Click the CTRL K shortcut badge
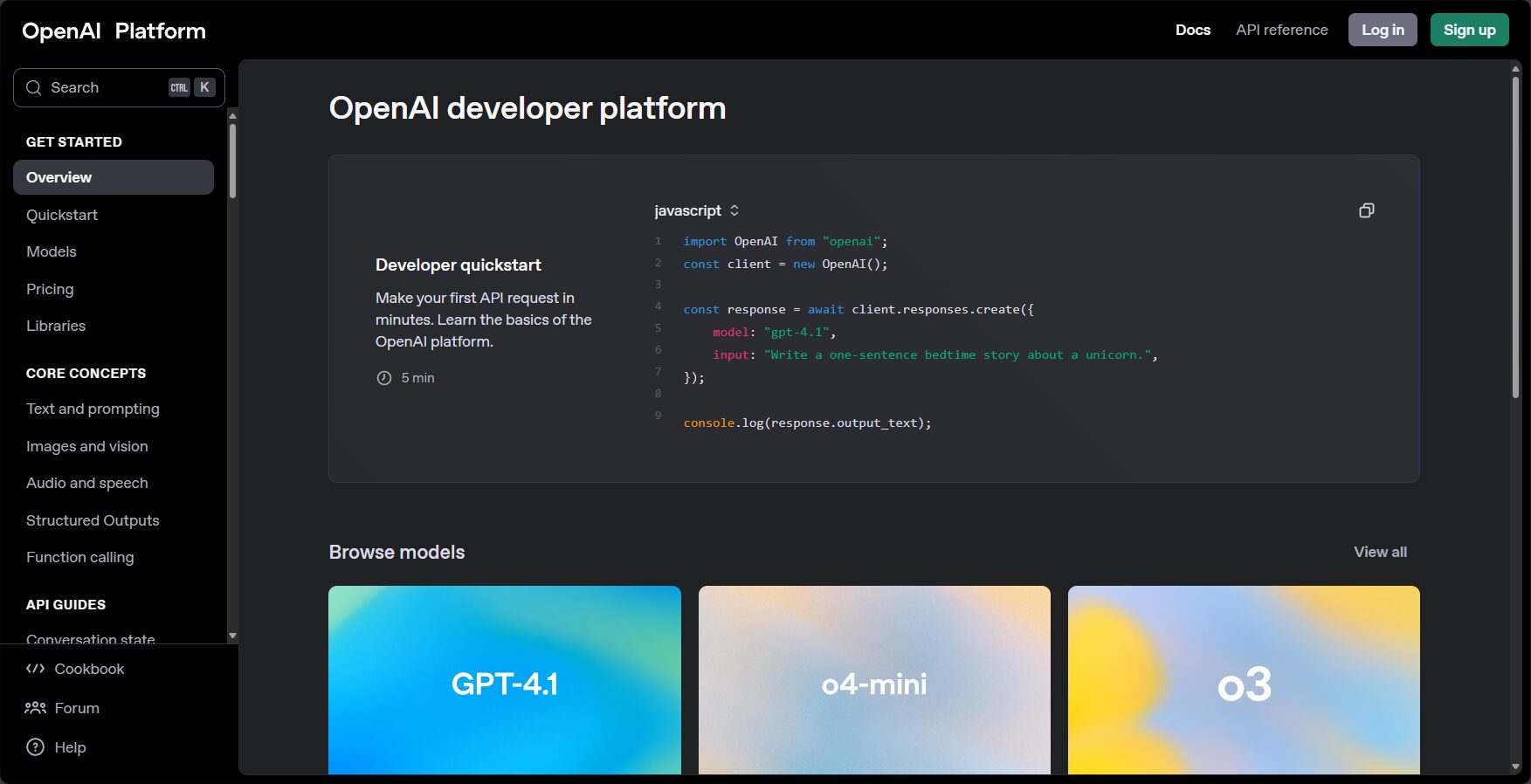 pos(191,87)
